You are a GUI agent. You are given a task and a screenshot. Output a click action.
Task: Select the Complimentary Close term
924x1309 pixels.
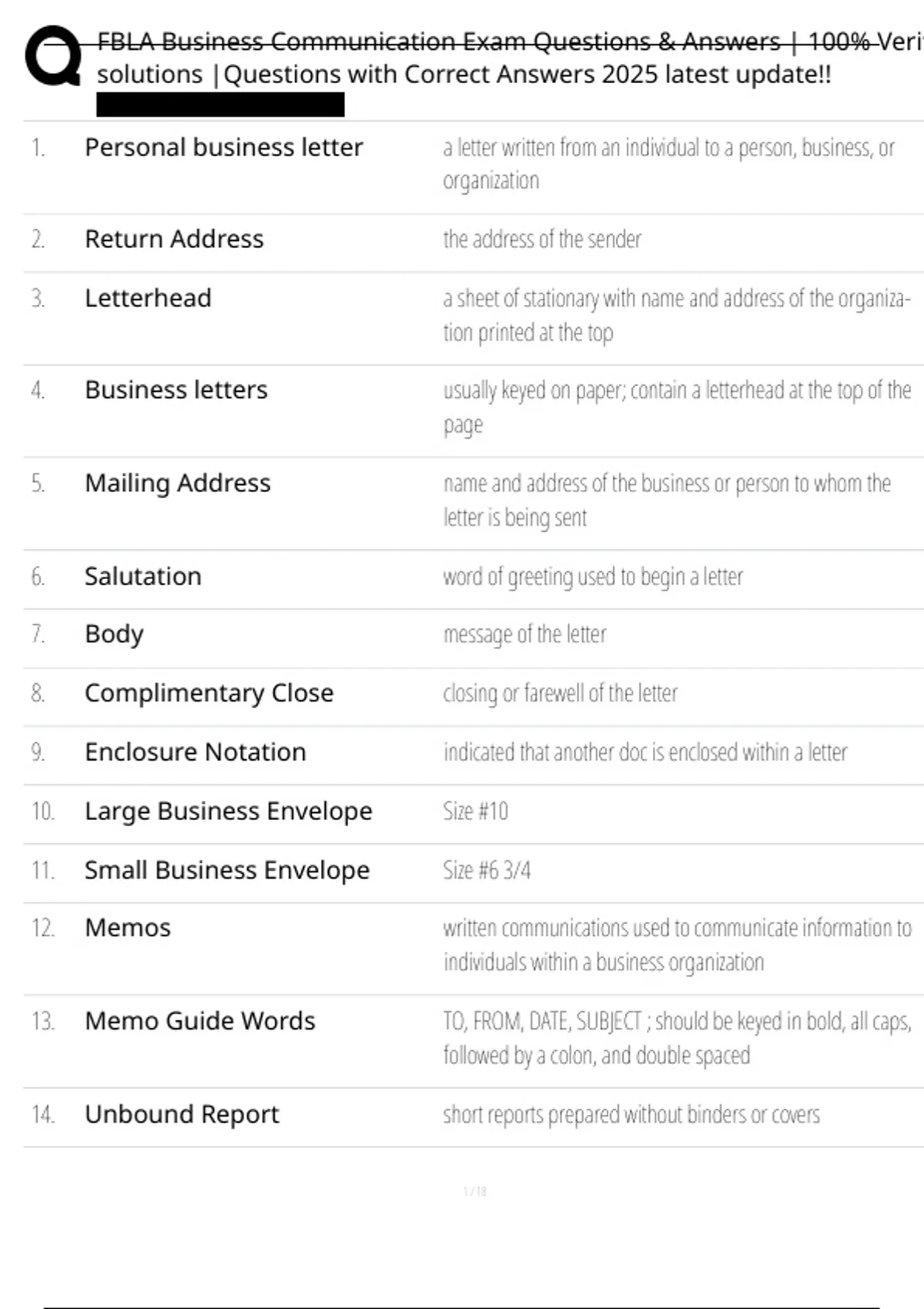tap(209, 693)
